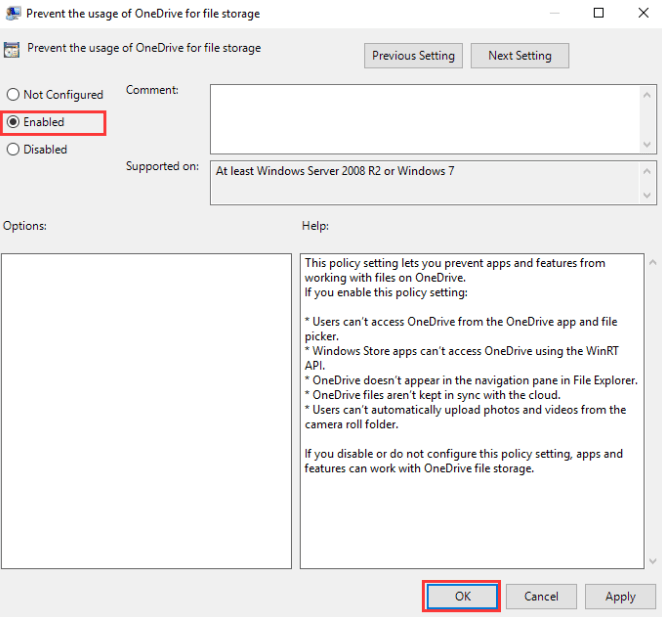
Task: Cancel the policy dialog
Action: [x=541, y=596]
